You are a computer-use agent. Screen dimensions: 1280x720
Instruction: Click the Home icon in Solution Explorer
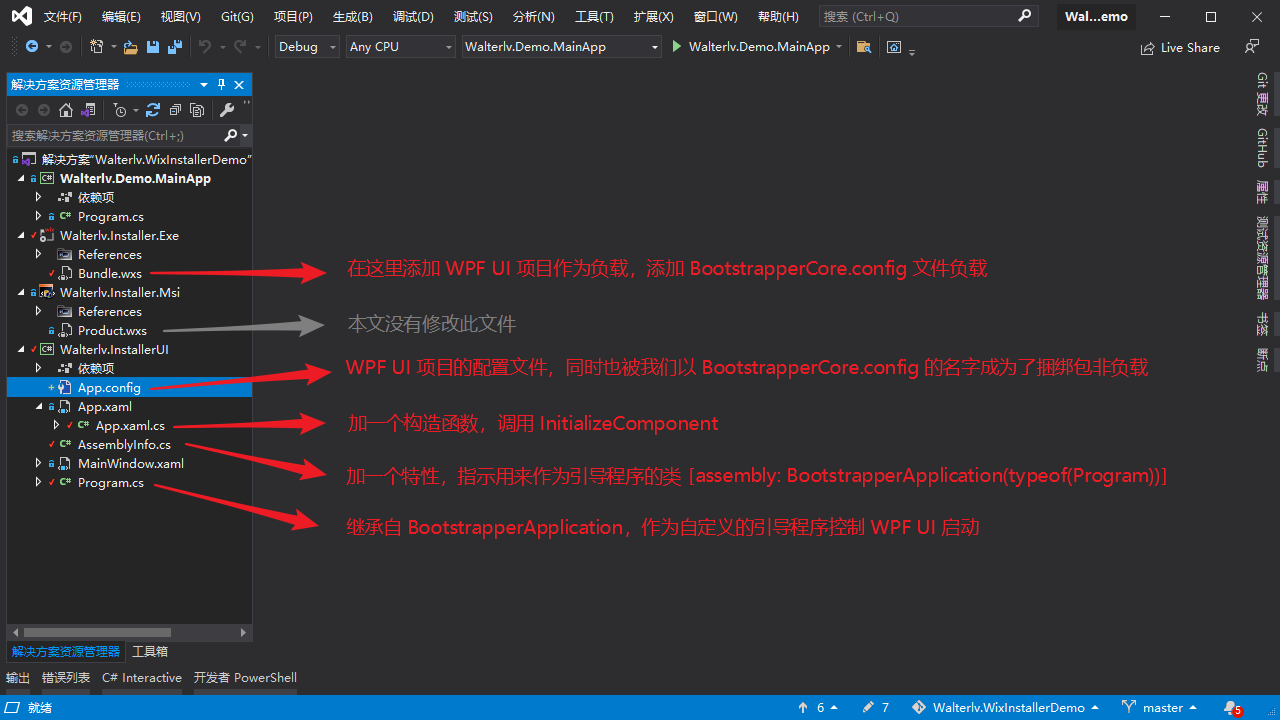coord(66,110)
